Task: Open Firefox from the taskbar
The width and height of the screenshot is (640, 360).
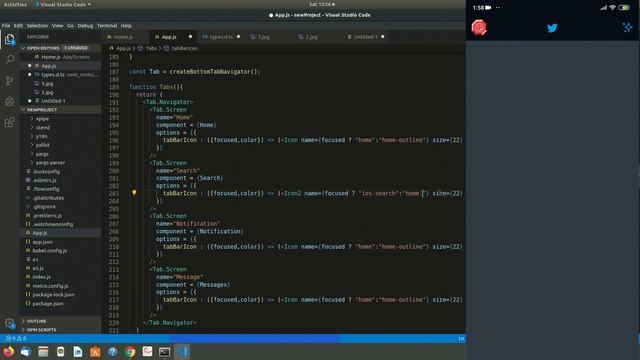Action: click(9, 351)
